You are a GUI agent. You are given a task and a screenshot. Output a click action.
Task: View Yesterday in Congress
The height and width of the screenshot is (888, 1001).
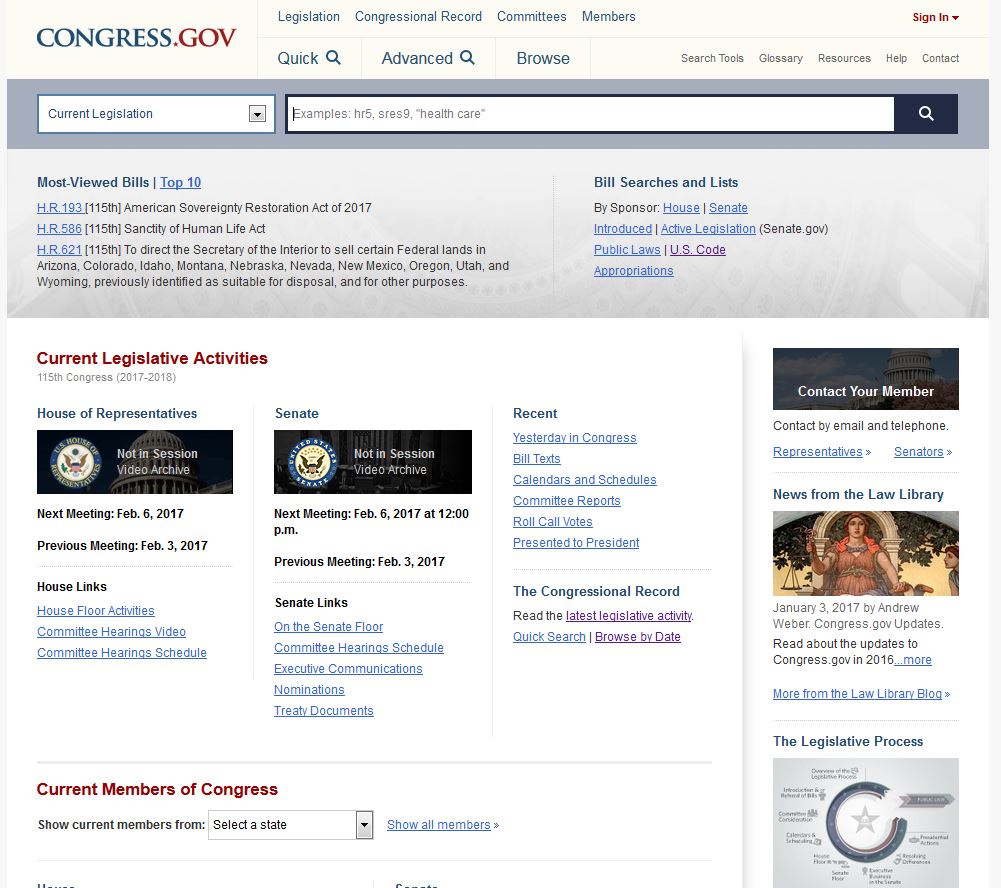[574, 437]
